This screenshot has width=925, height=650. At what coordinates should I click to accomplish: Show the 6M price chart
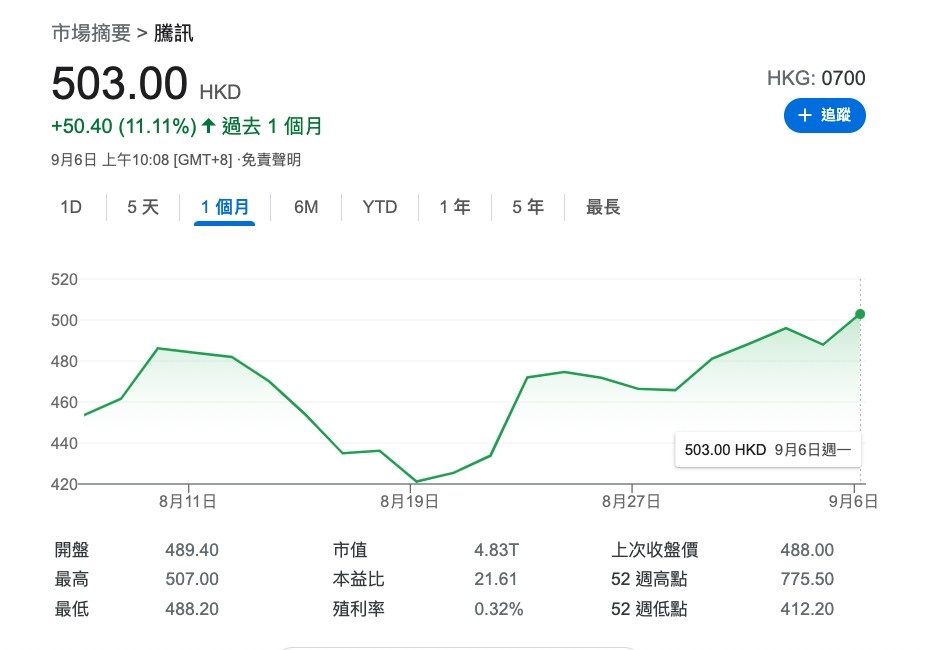point(306,207)
